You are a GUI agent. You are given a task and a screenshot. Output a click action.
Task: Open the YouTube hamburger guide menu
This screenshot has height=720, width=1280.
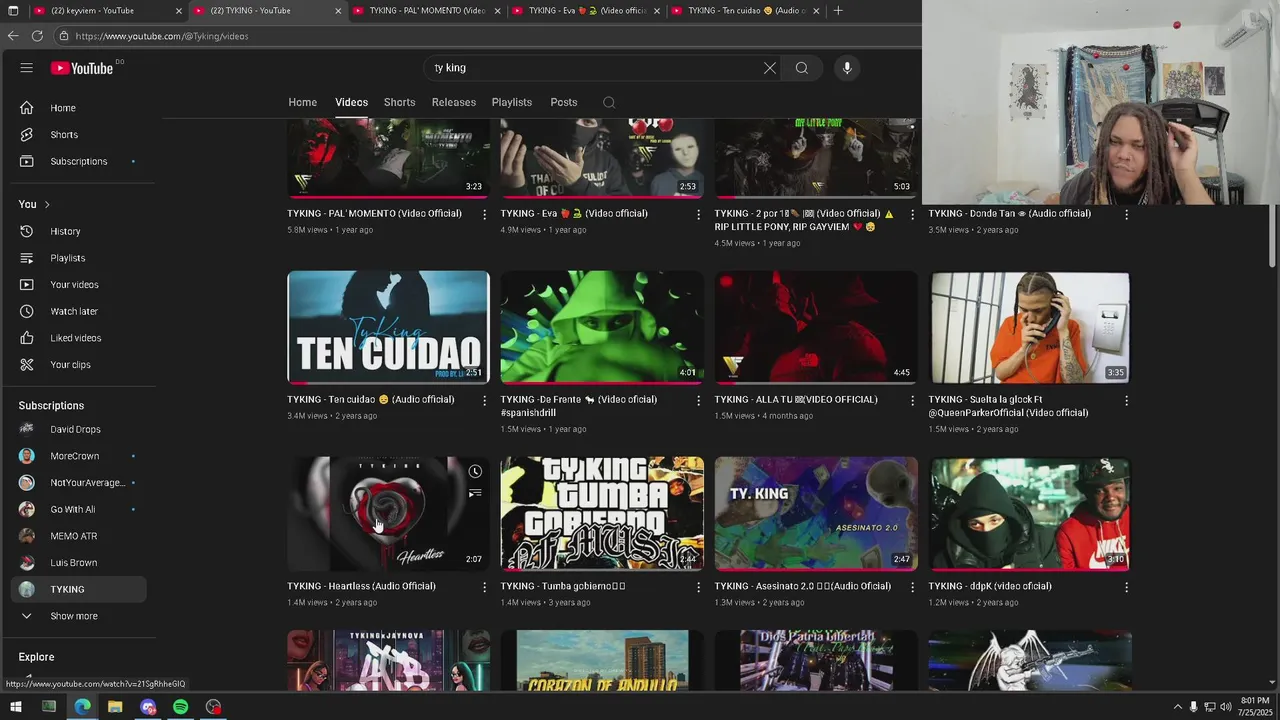pyautogui.click(x=27, y=68)
